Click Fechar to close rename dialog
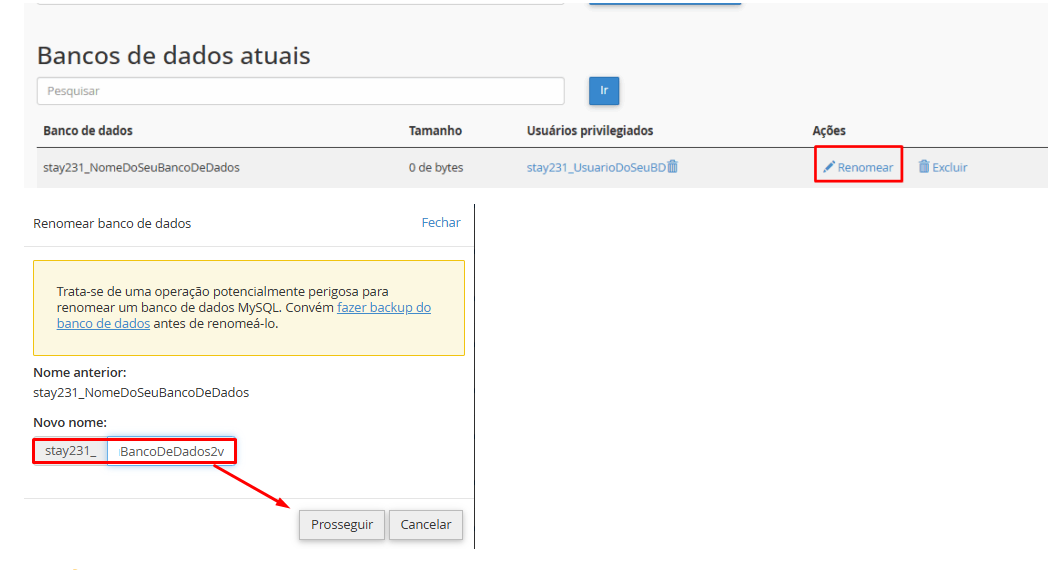The image size is (1063, 570). 441,222
